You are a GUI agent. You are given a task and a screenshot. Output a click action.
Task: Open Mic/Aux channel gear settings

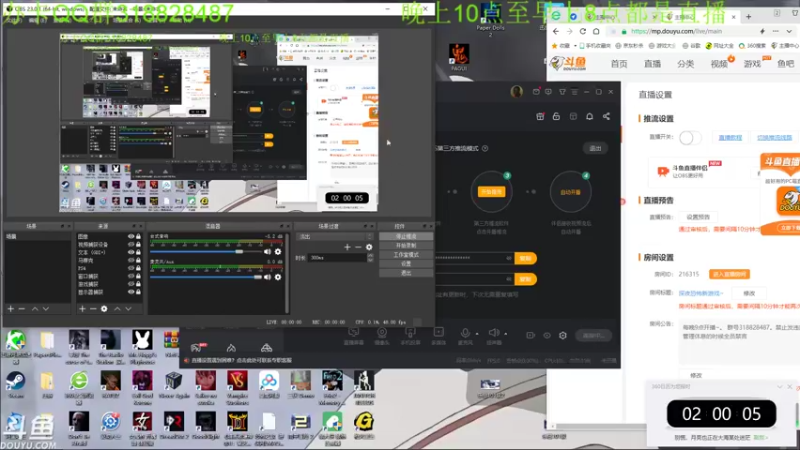click(x=278, y=277)
